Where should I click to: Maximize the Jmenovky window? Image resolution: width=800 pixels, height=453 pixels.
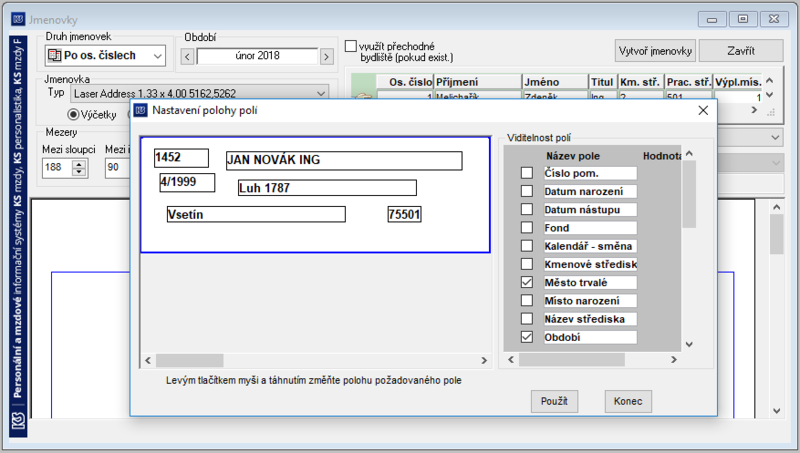click(743, 19)
